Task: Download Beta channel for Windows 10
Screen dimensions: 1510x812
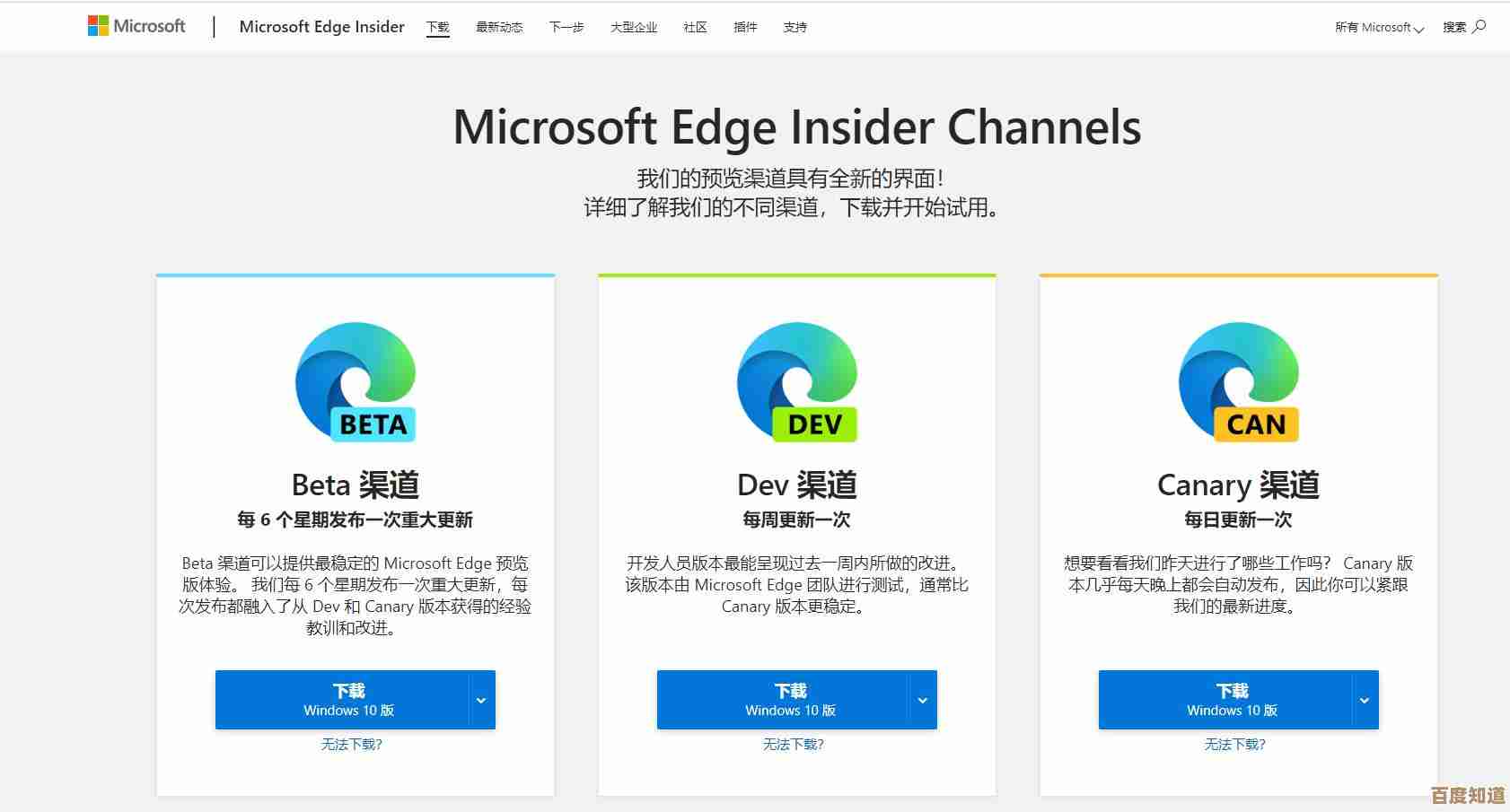Action: pyautogui.click(x=342, y=700)
